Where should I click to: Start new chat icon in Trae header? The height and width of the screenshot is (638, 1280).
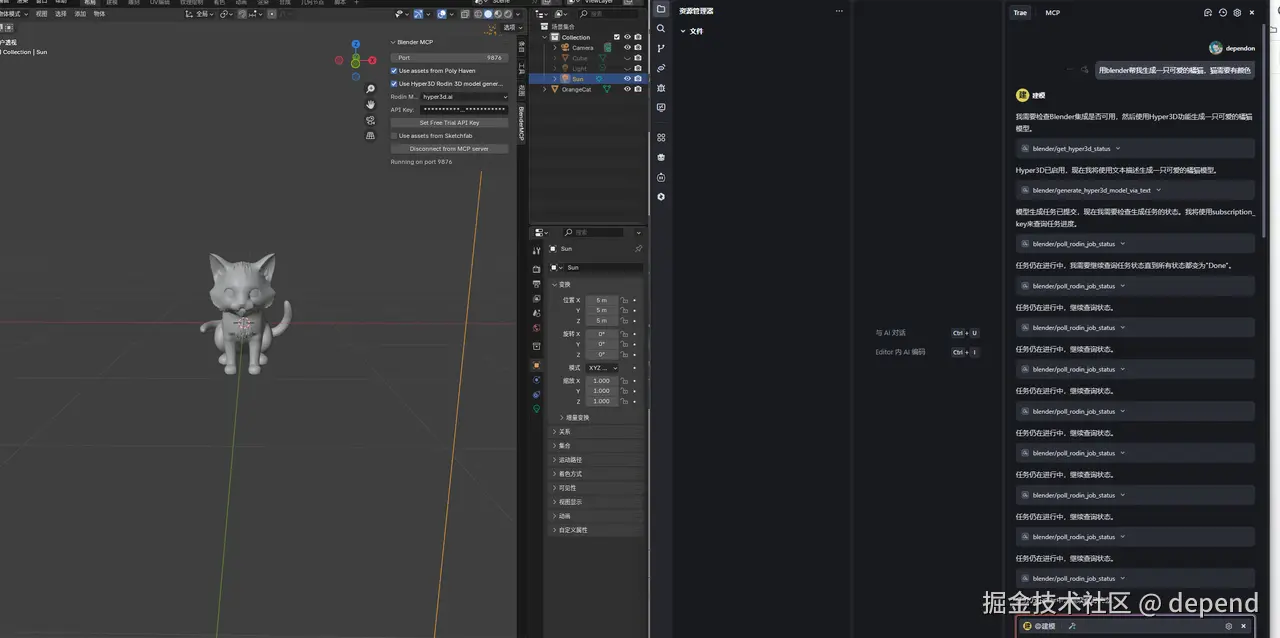click(1207, 13)
